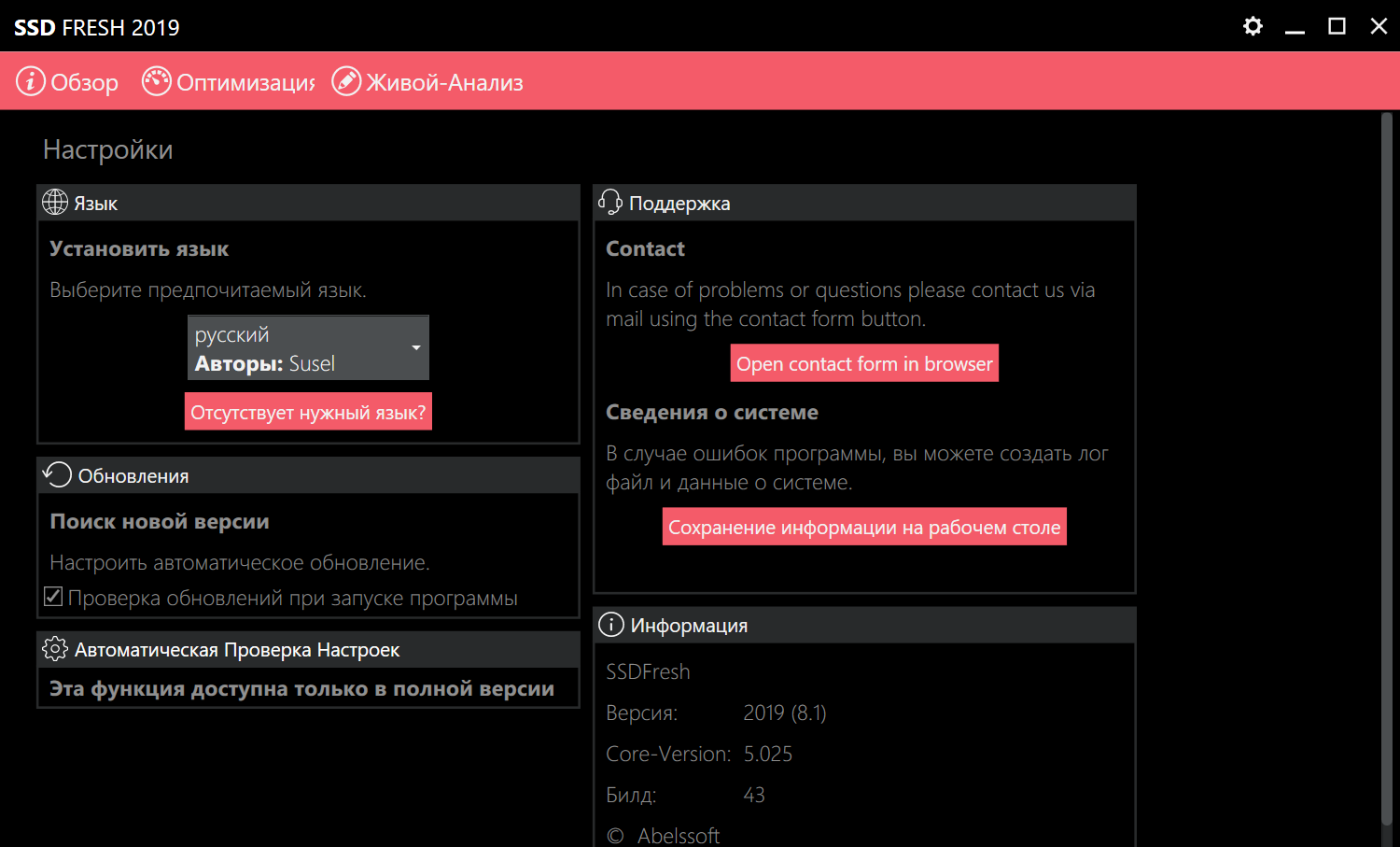Click the Живой-Анализ pencil icon
The image size is (1400, 847).
[x=346, y=81]
